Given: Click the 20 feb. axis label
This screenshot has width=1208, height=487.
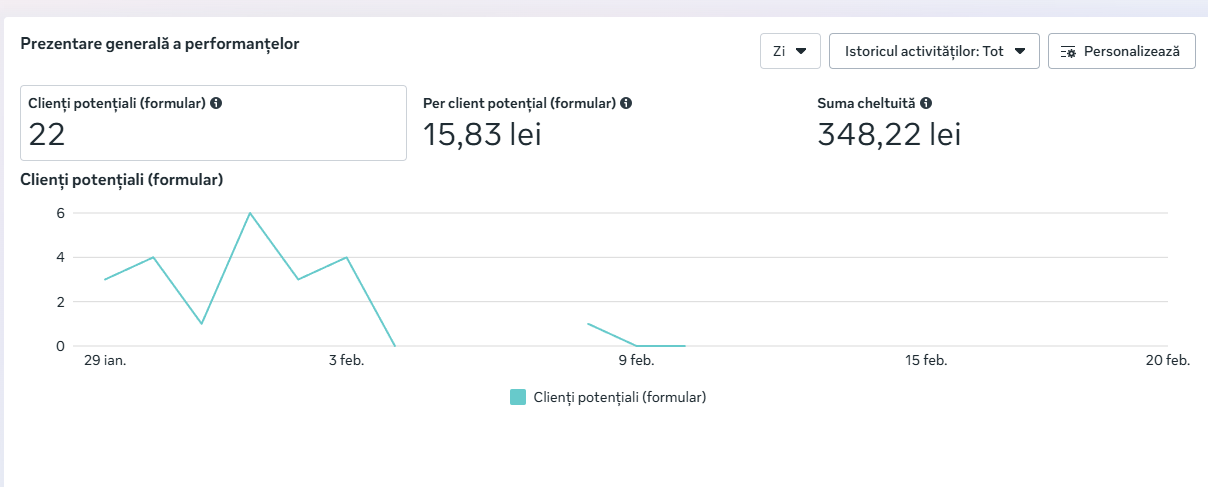Looking at the screenshot, I should pos(1168,360).
